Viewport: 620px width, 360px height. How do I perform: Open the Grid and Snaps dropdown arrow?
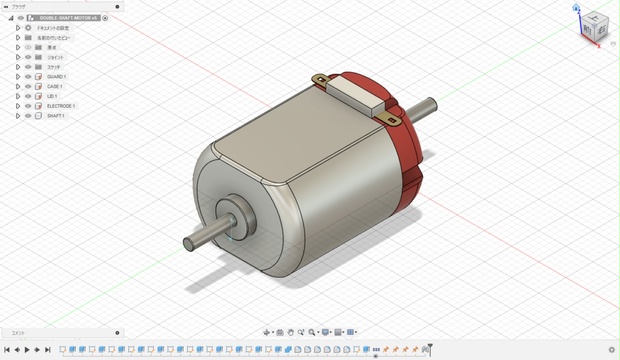343,333
